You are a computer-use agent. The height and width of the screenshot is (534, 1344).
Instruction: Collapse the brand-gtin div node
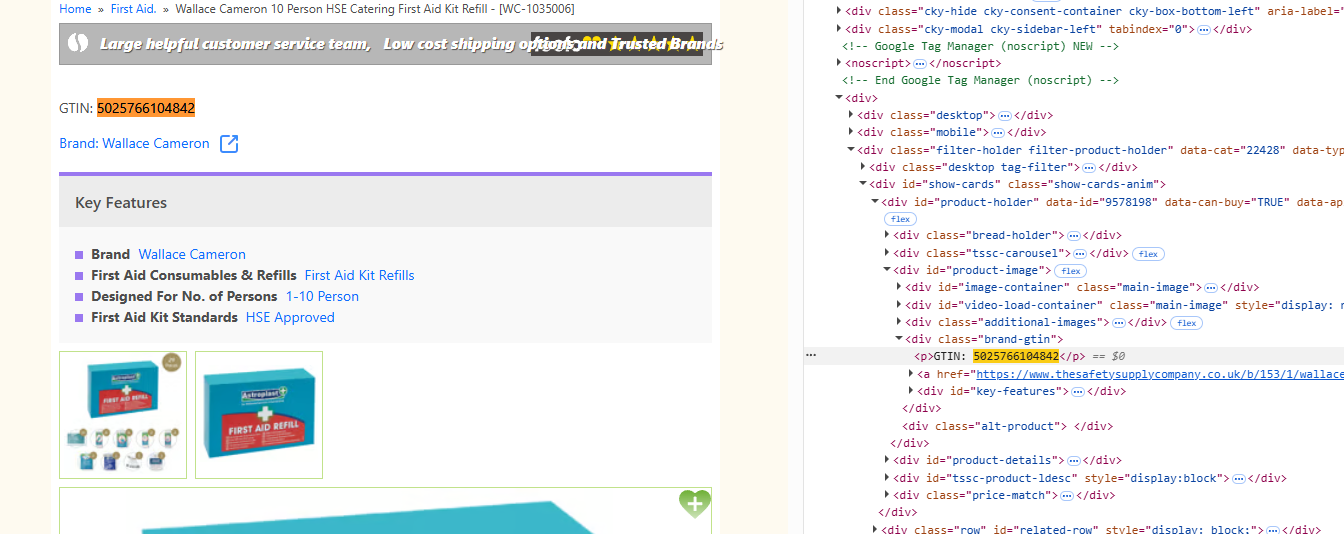[x=899, y=339]
